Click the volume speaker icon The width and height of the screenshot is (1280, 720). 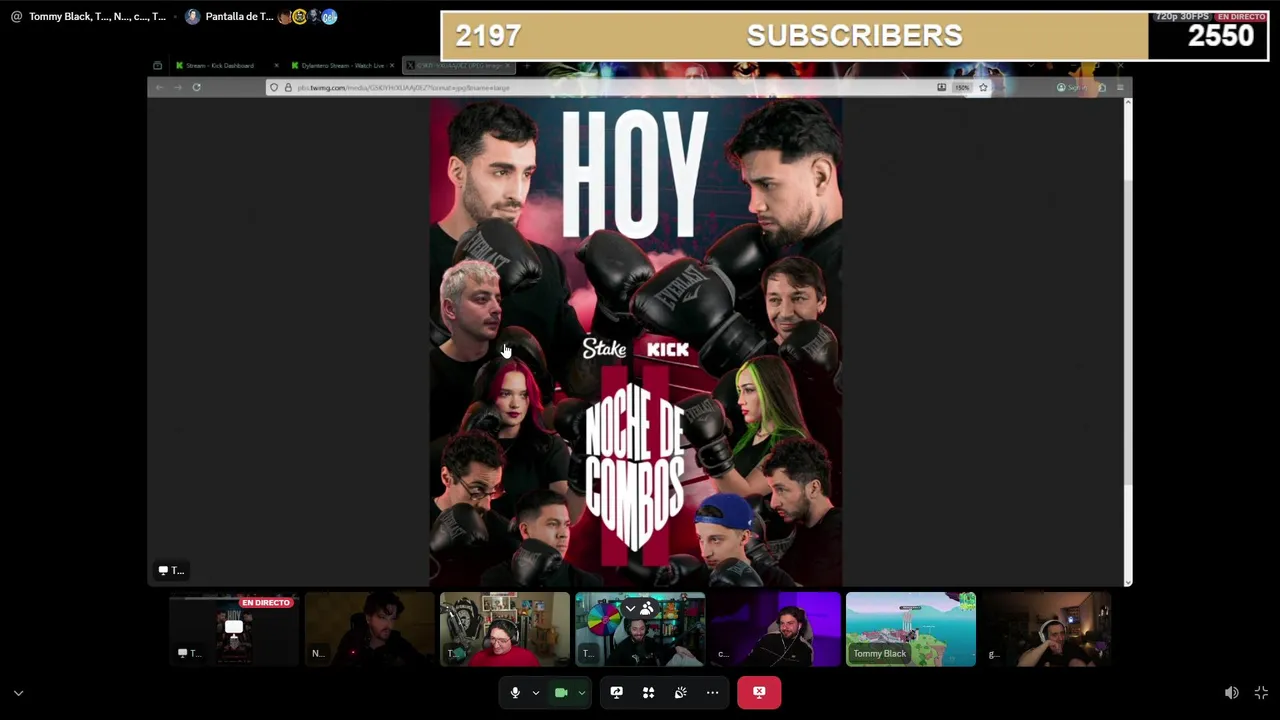click(1232, 693)
